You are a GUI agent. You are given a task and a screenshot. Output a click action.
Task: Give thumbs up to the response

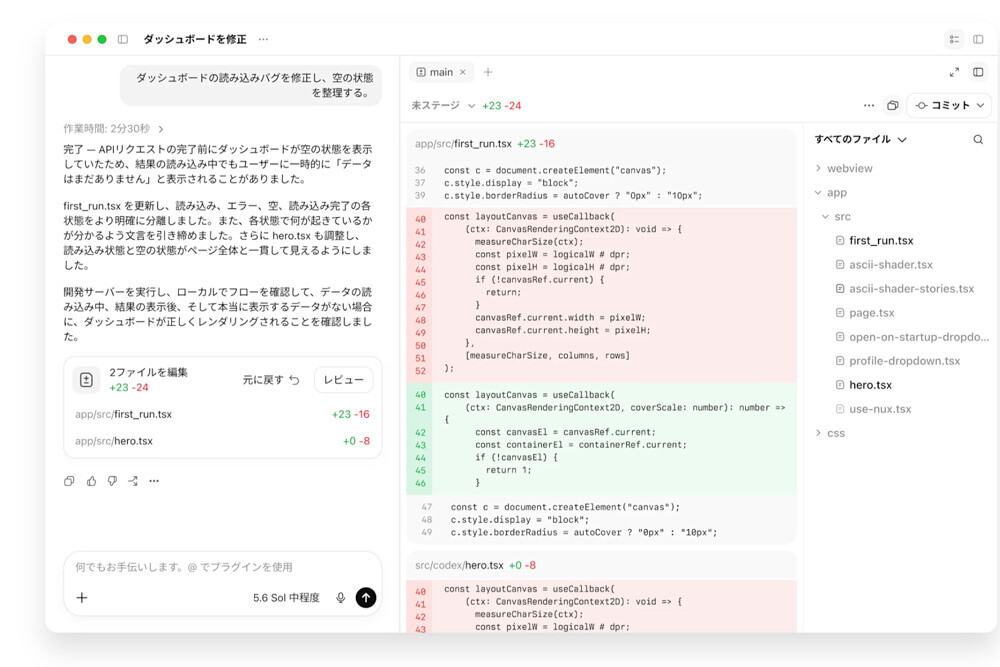tap(91, 481)
